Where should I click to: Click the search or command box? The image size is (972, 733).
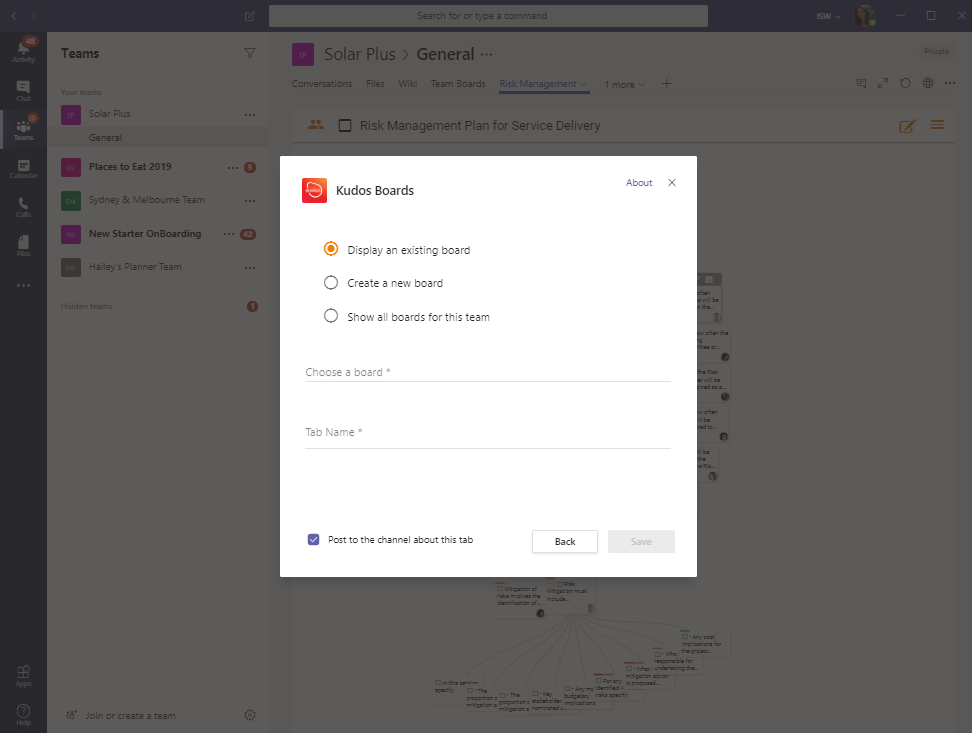coord(488,16)
